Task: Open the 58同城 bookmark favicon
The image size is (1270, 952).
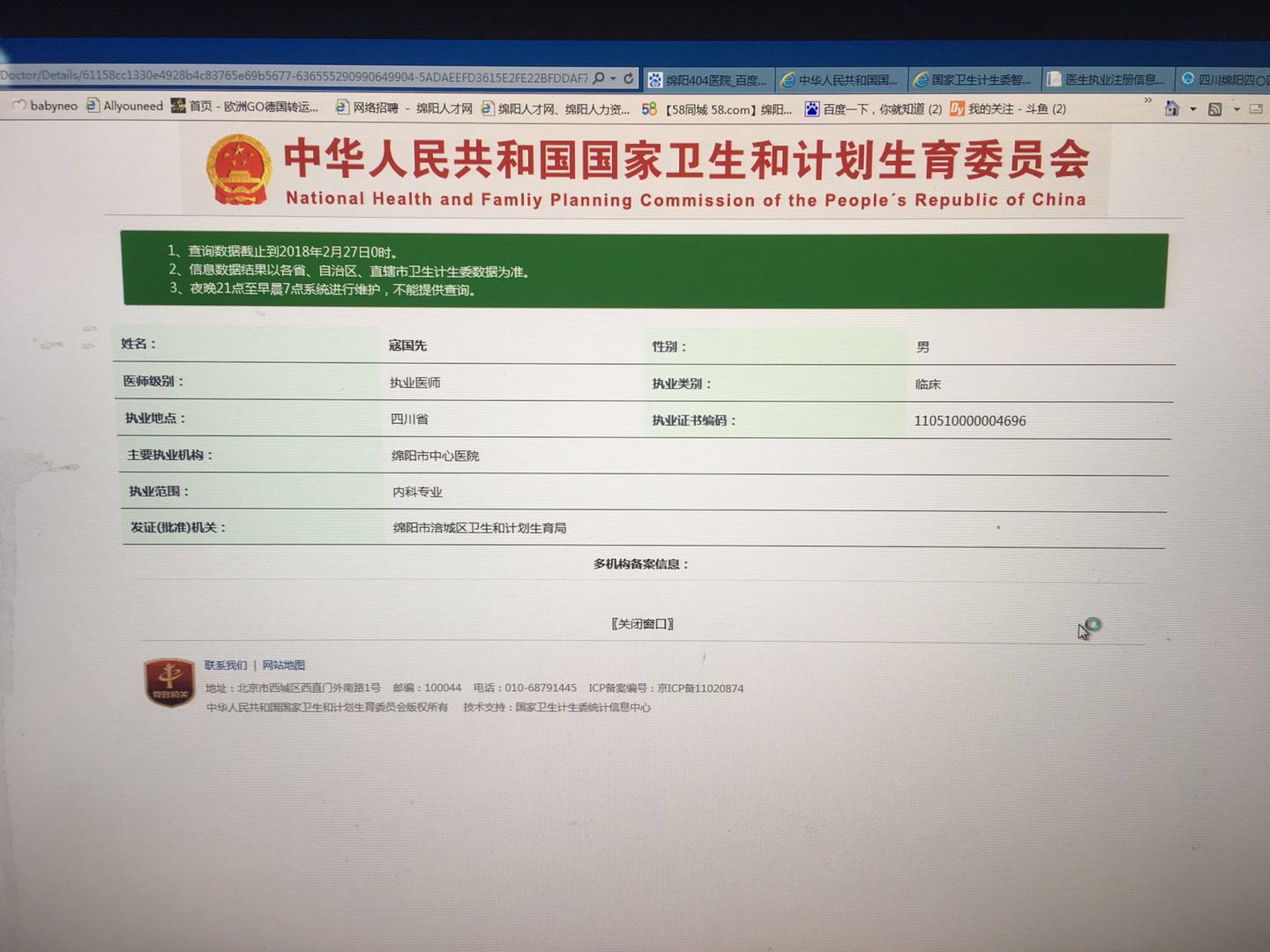Action: click(x=649, y=108)
